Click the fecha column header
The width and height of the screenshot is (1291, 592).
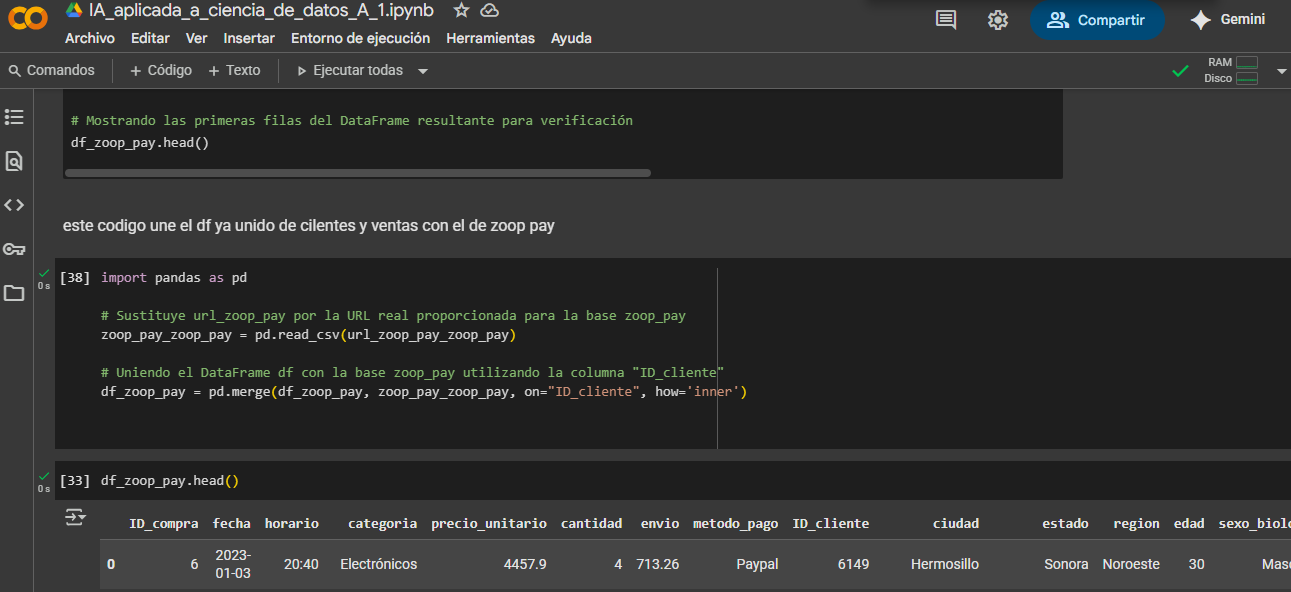coord(232,523)
